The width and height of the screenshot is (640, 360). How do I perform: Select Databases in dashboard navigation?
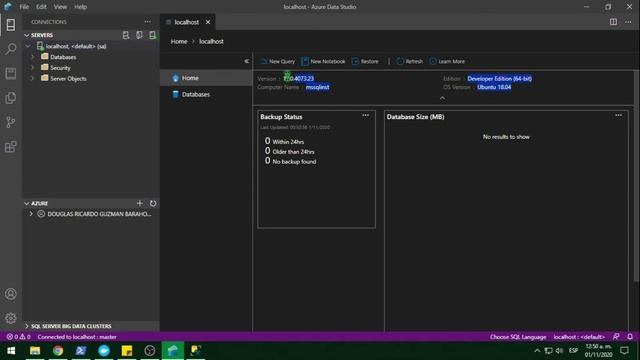206,94
